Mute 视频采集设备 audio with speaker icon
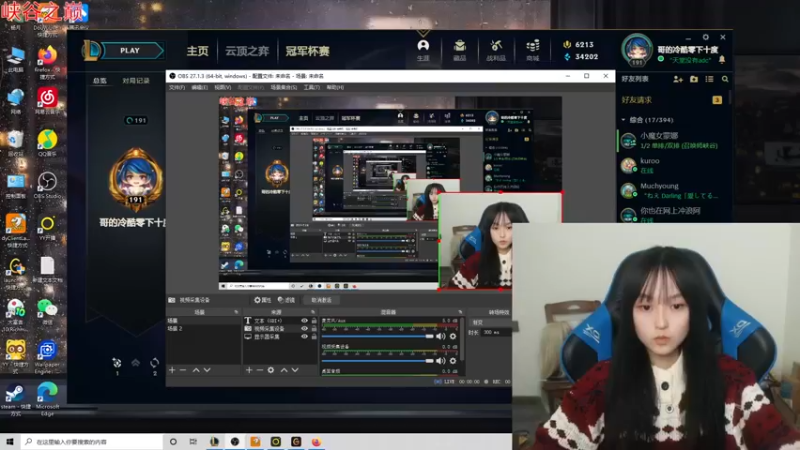Screen dimensions: 800x450 (x=441, y=361)
